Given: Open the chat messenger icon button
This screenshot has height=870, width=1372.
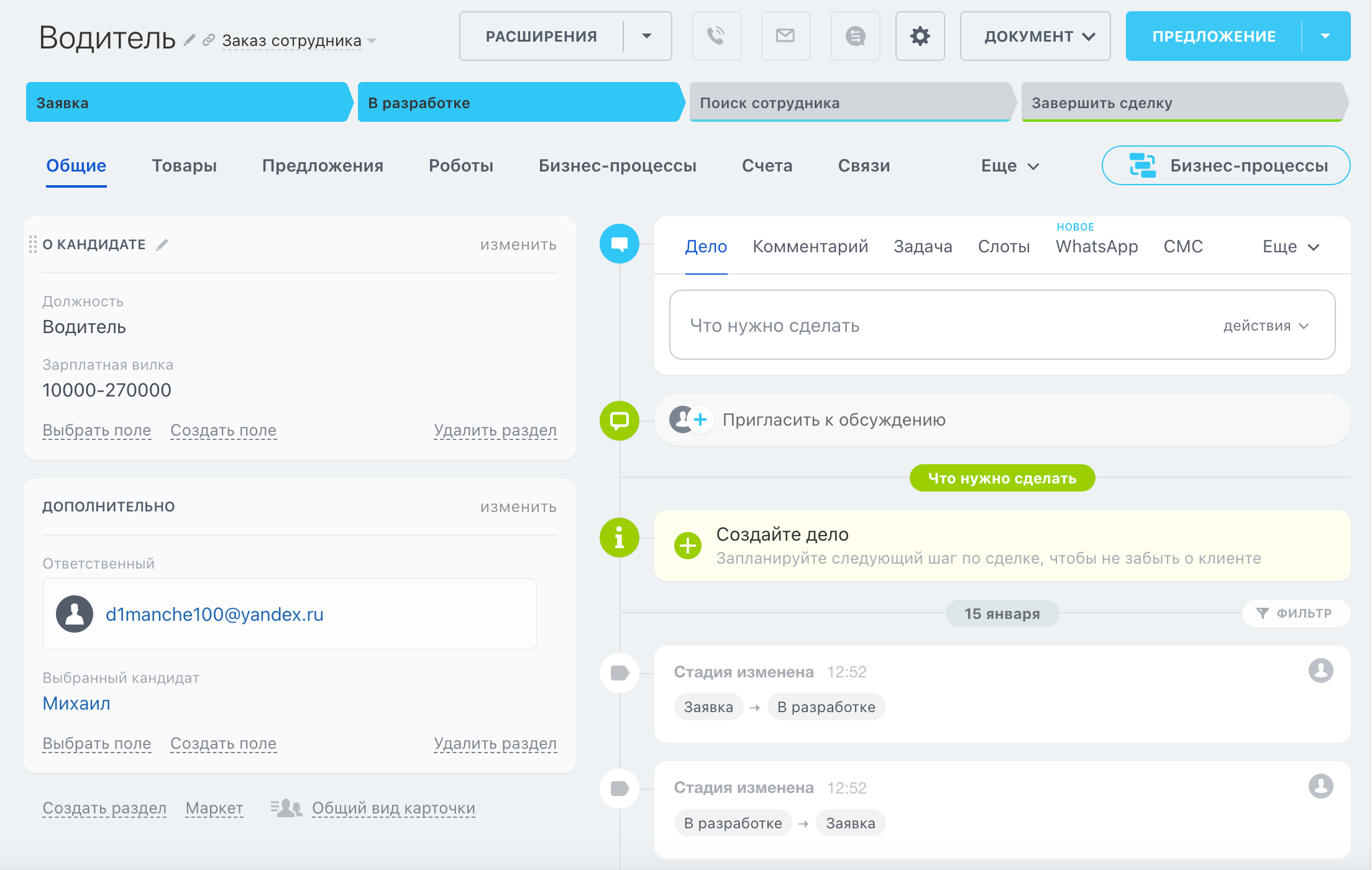Looking at the screenshot, I should pos(855,36).
